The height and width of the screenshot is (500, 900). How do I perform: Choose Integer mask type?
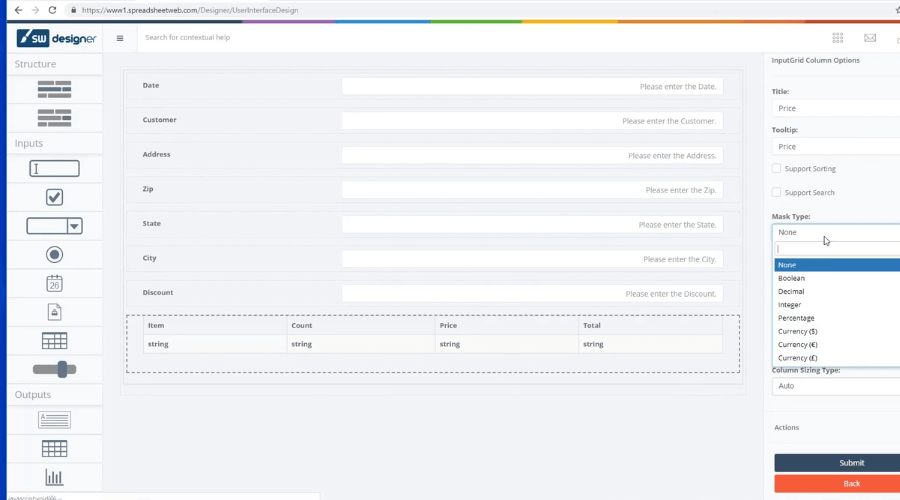coord(837,304)
